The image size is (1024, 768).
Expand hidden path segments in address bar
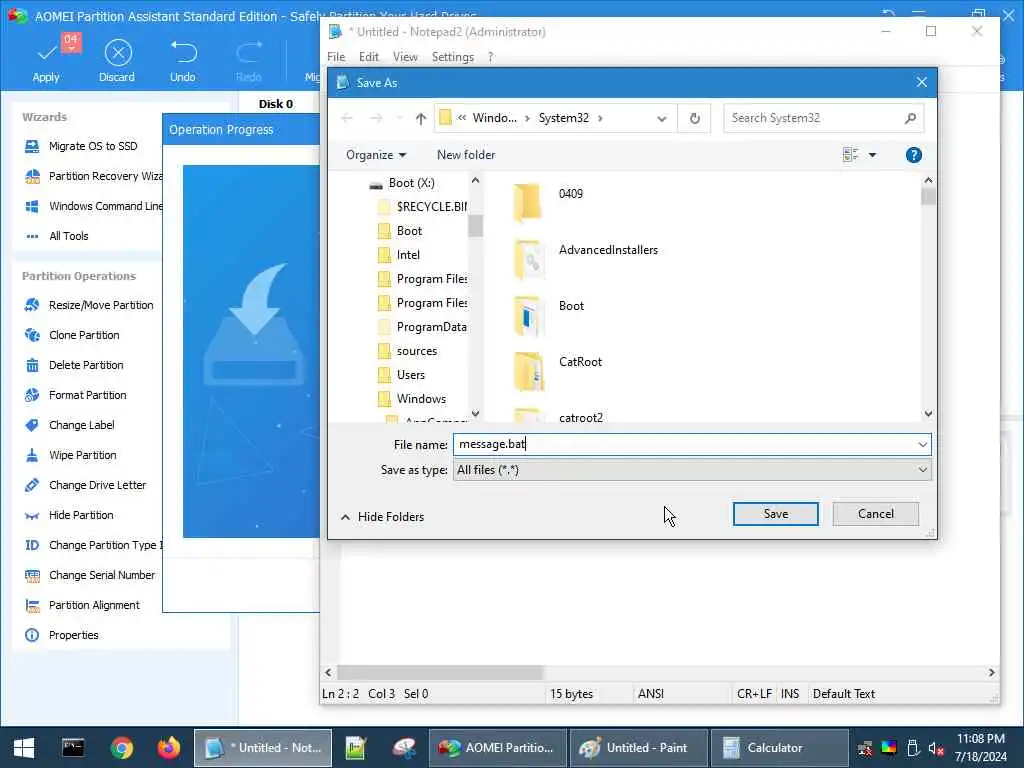(462, 118)
